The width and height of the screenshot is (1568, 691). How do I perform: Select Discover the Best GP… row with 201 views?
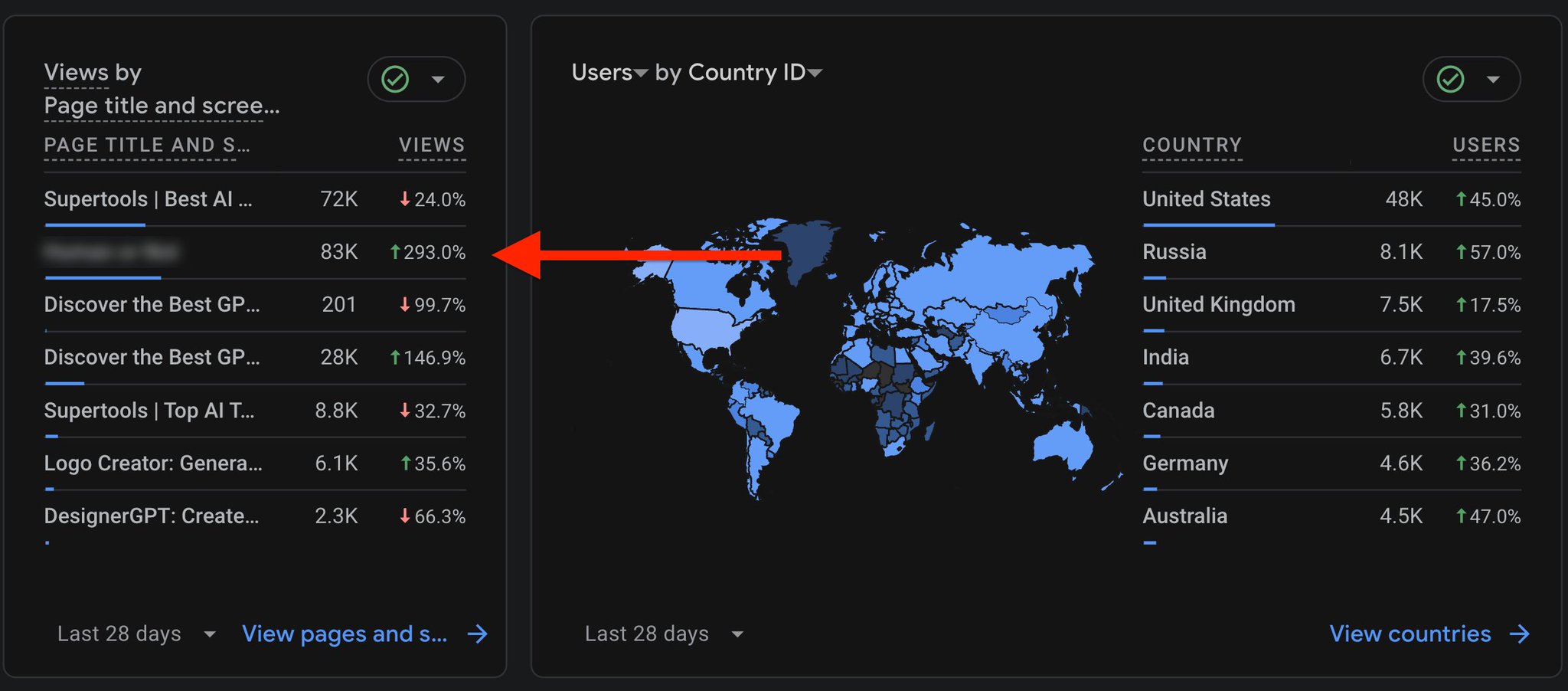click(255, 306)
